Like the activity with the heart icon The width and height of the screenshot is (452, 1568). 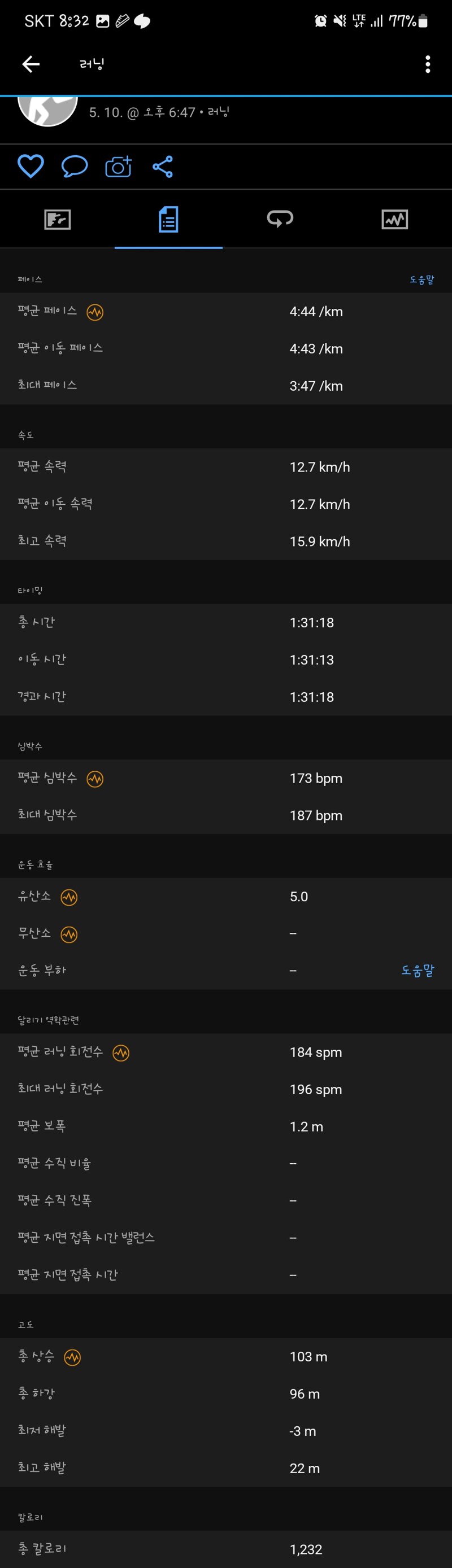[31, 166]
